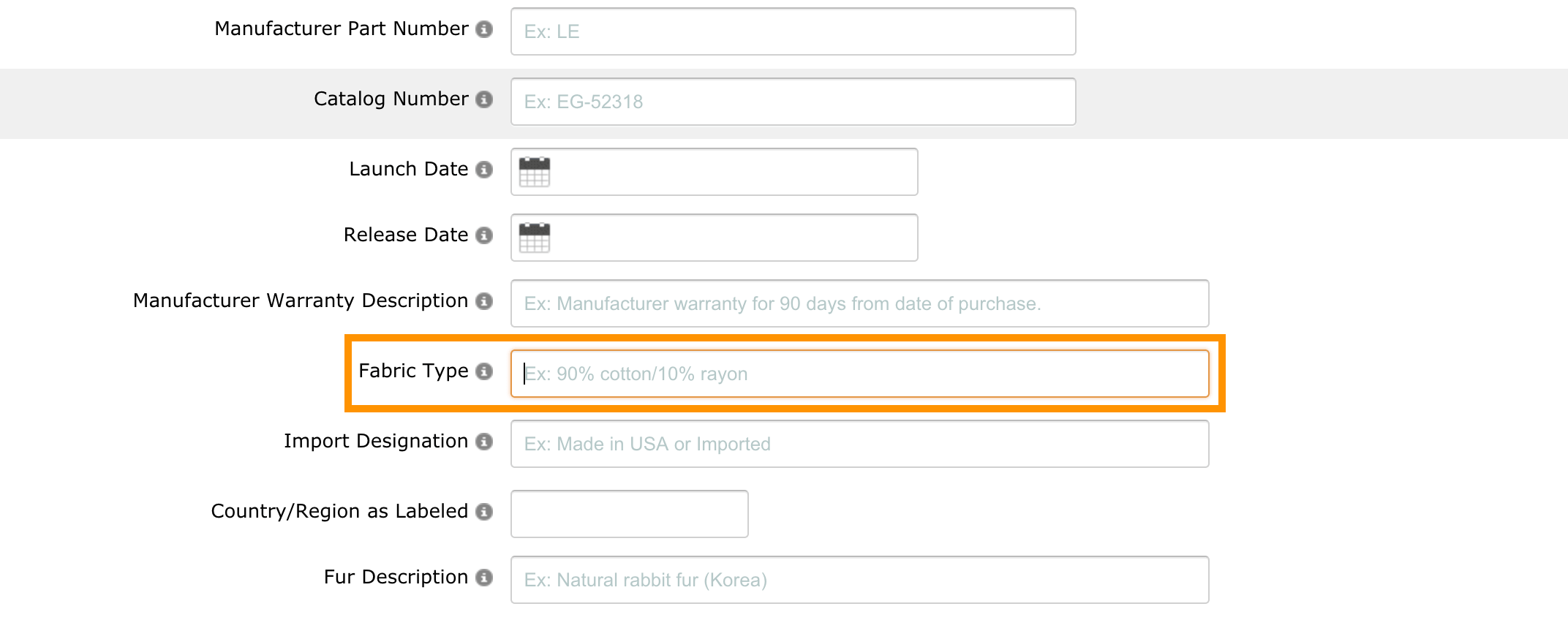
Task: Click info icon next to Import Designation
Action: point(484,442)
